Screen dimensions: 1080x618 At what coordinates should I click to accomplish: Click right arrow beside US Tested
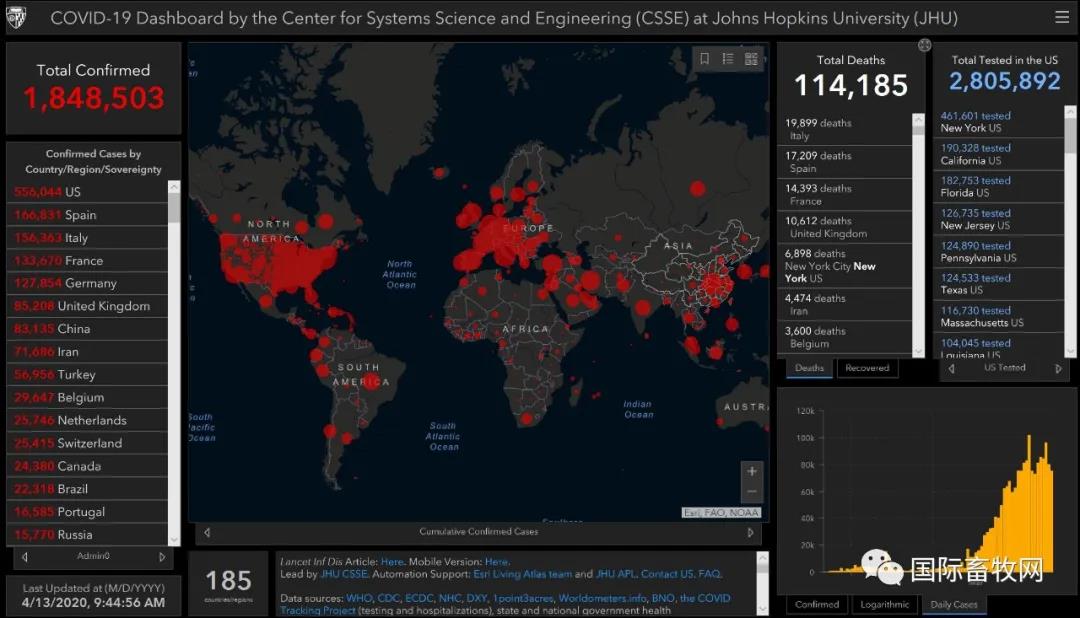point(1058,368)
